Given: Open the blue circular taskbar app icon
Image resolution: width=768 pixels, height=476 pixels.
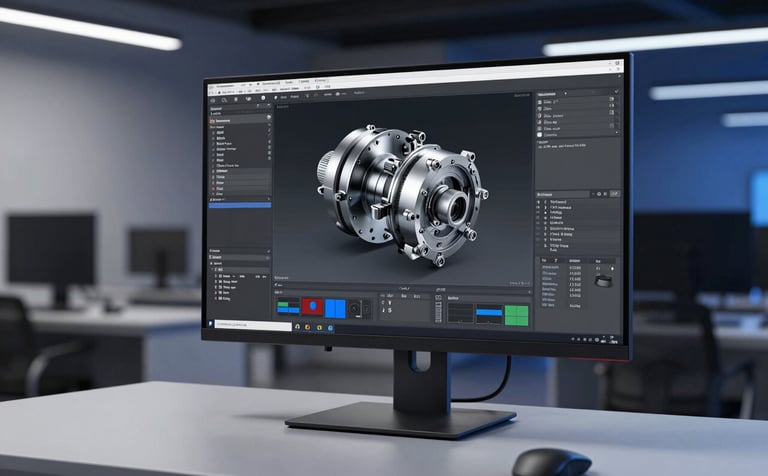Looking at the screenshot, I should [x=331, y=328].
